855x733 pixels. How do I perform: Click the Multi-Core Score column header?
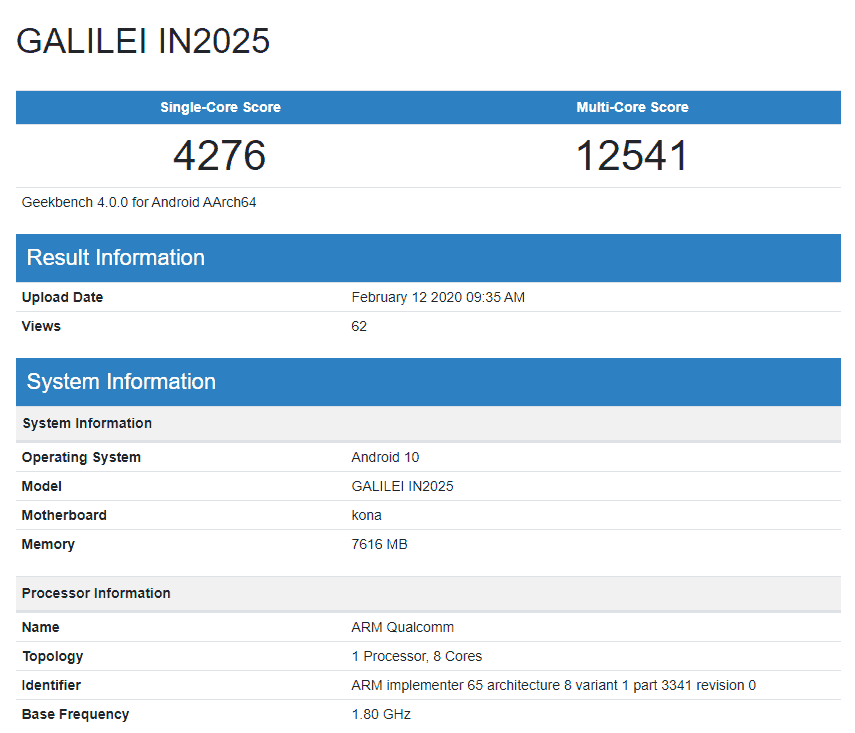[632, 107]
